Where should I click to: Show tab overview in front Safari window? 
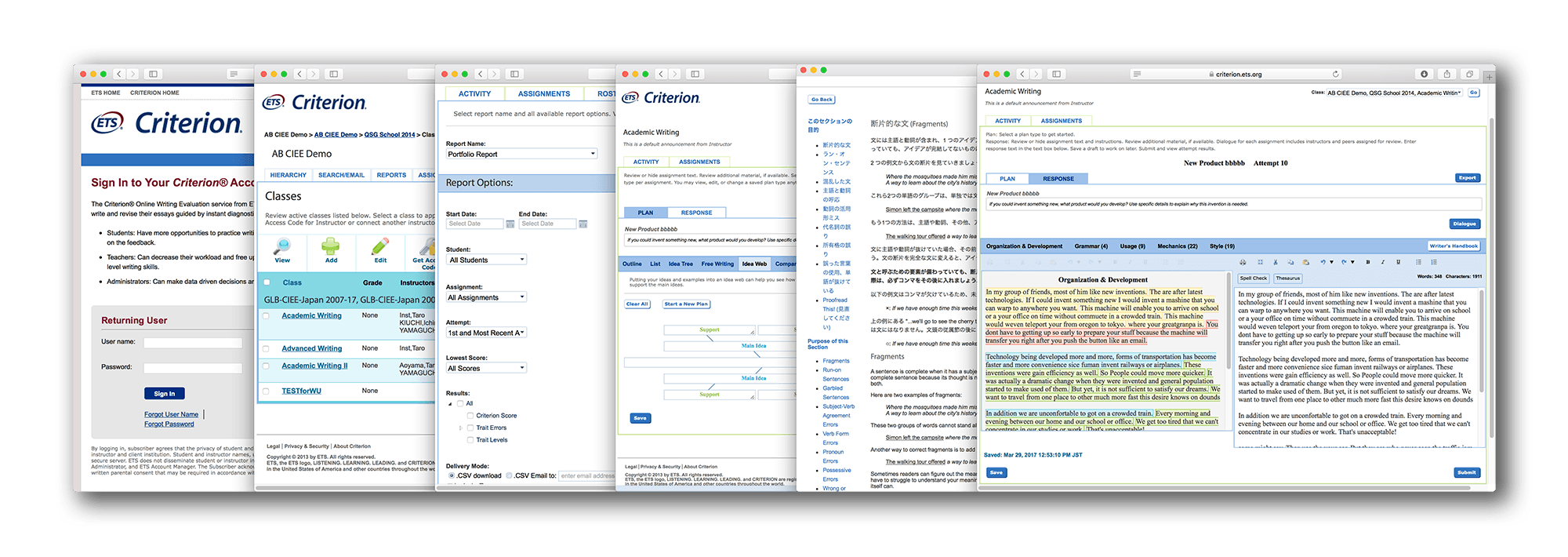pyautogui.click(x=1470, y=74)
